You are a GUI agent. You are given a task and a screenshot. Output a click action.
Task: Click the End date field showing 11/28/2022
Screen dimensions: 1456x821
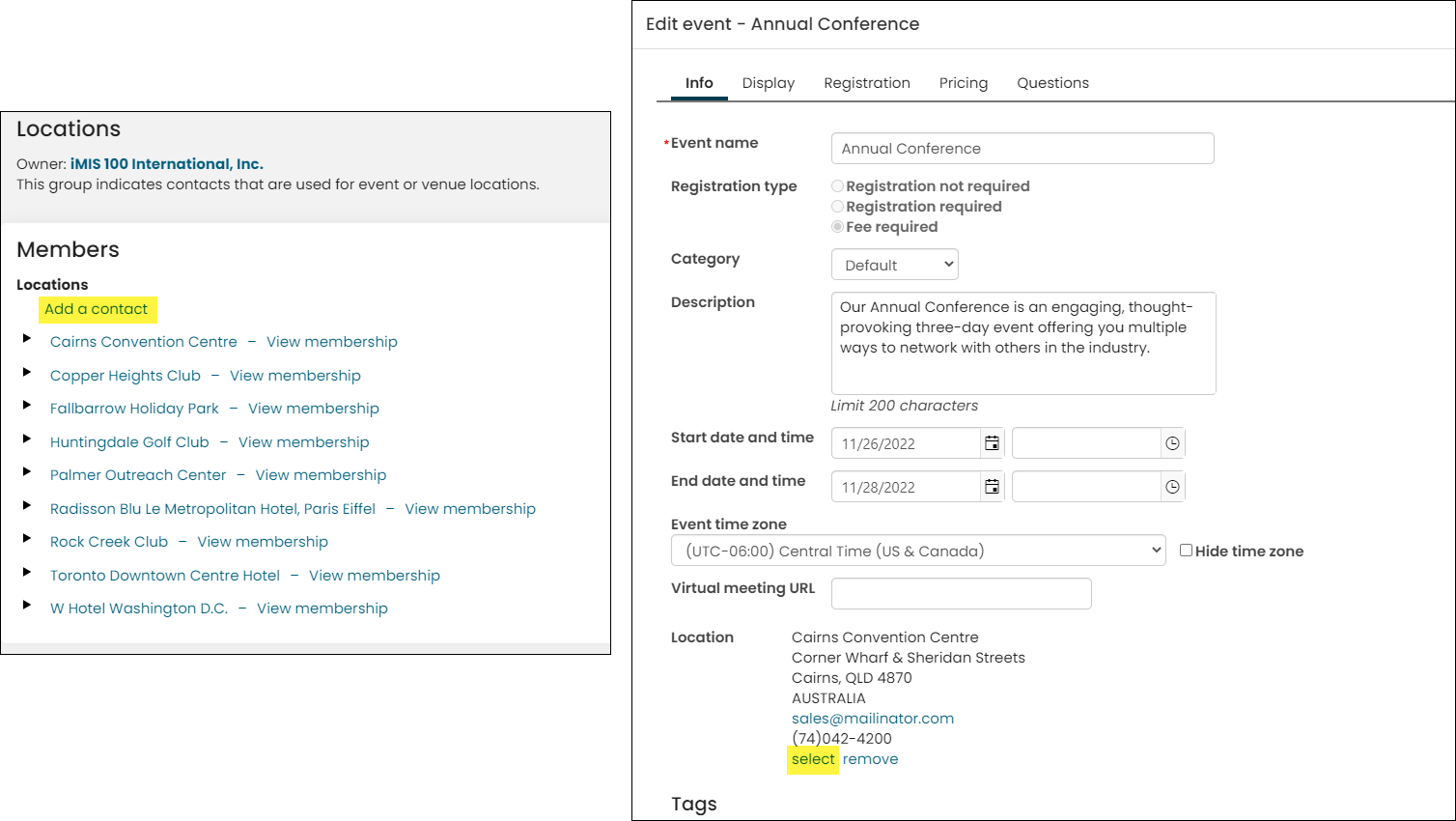(906, 487)
